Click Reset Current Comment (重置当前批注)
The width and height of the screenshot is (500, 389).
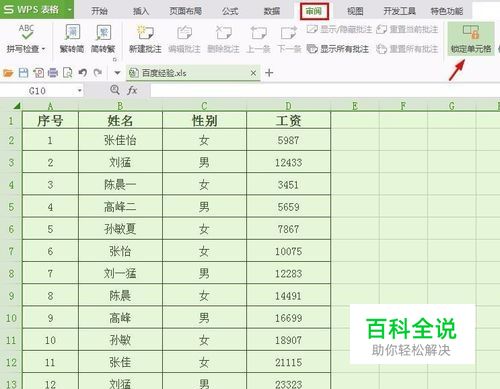pyautogui.click(x=407, y=30)
